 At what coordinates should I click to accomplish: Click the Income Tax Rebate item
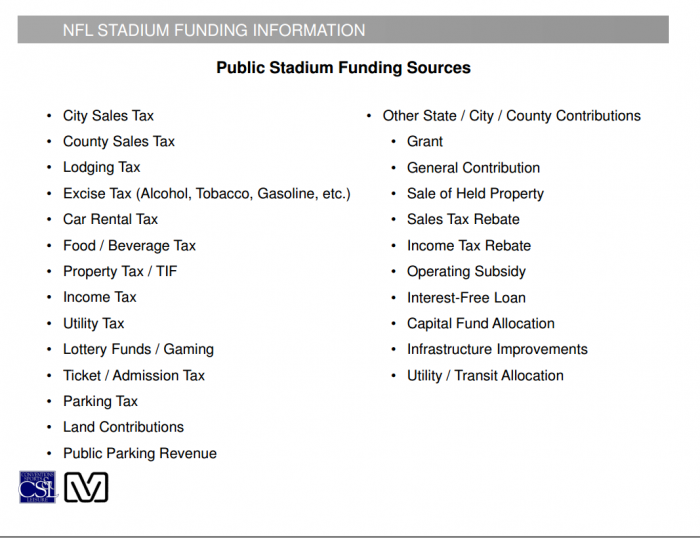coord(469,246)
